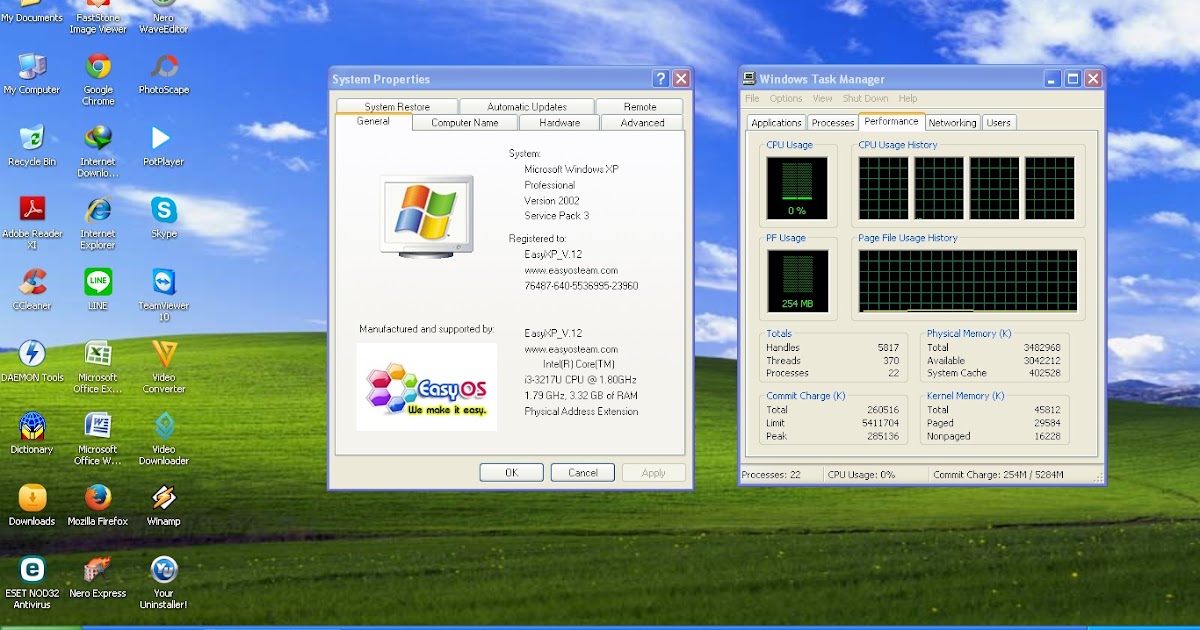The image size is (1200, 630).
Task: Click 'Processes: 22' in status bar
Action: coord(771,474)
